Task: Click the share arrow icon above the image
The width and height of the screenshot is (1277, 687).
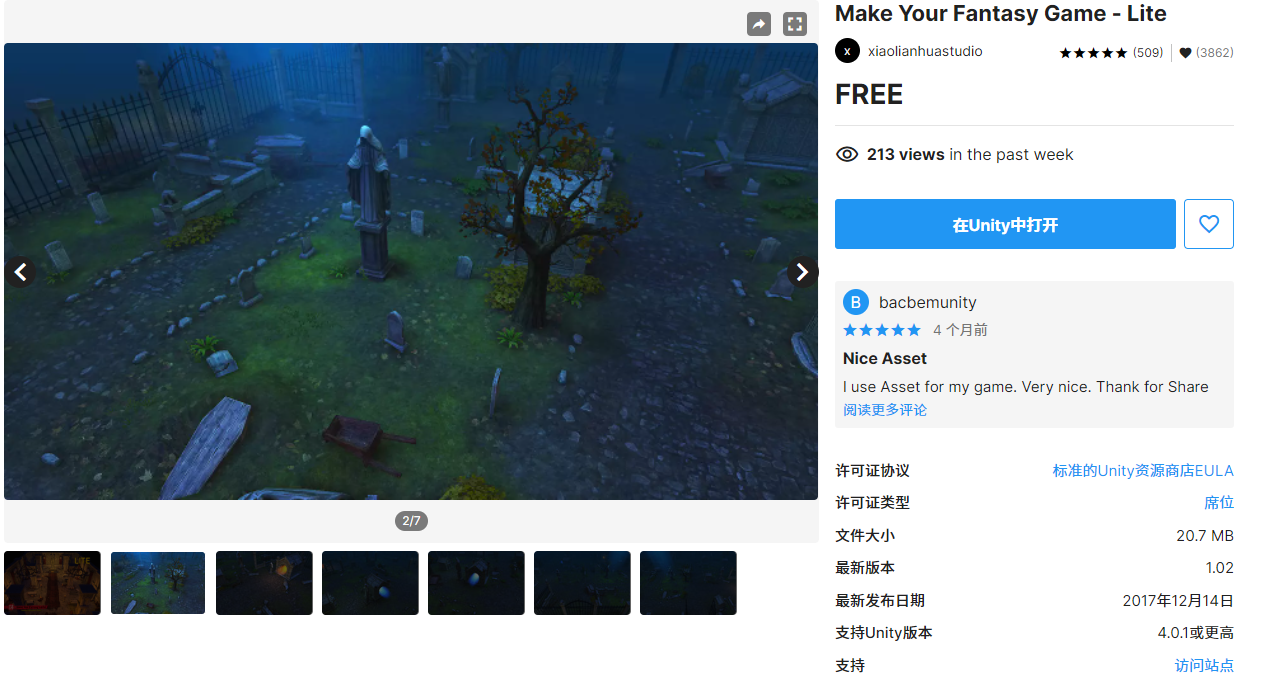Action: click(759, 24)
